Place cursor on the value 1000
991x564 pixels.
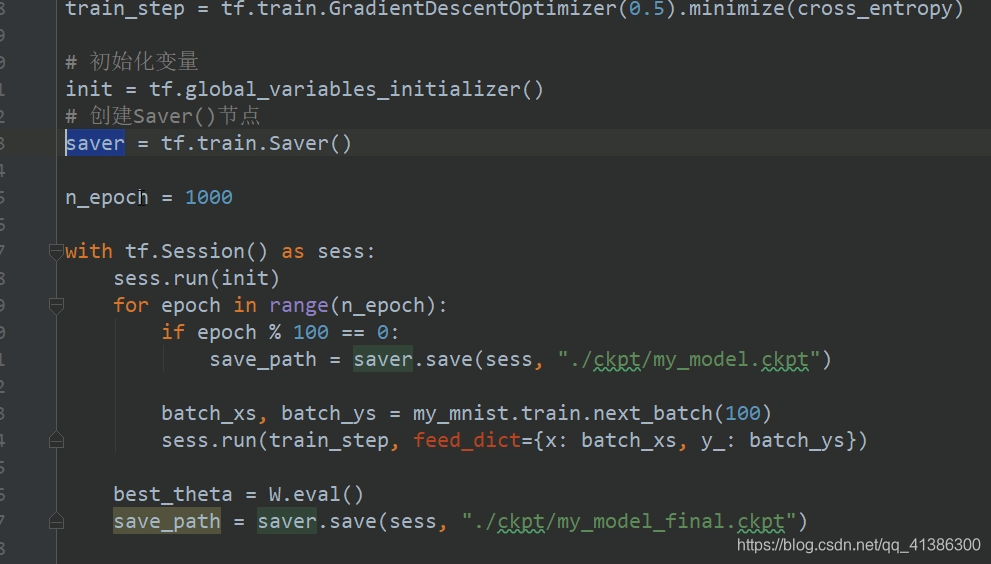pyautogui.click(x=209, y=197)
